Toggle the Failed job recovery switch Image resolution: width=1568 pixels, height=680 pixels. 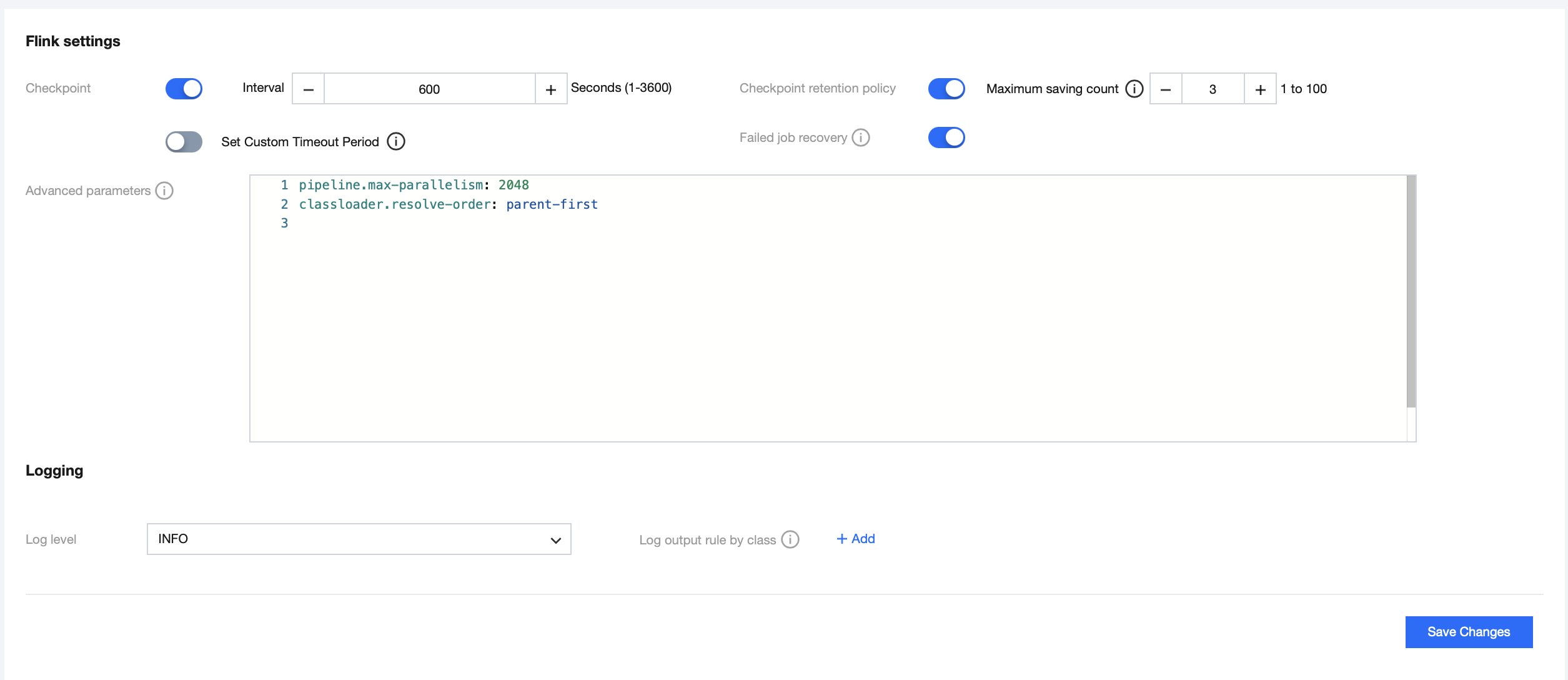946,137
